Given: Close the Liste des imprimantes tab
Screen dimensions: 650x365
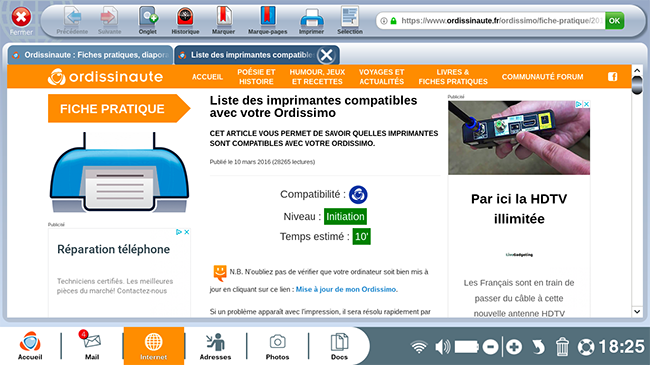Looking at the screenshot, I should (327, 55).
